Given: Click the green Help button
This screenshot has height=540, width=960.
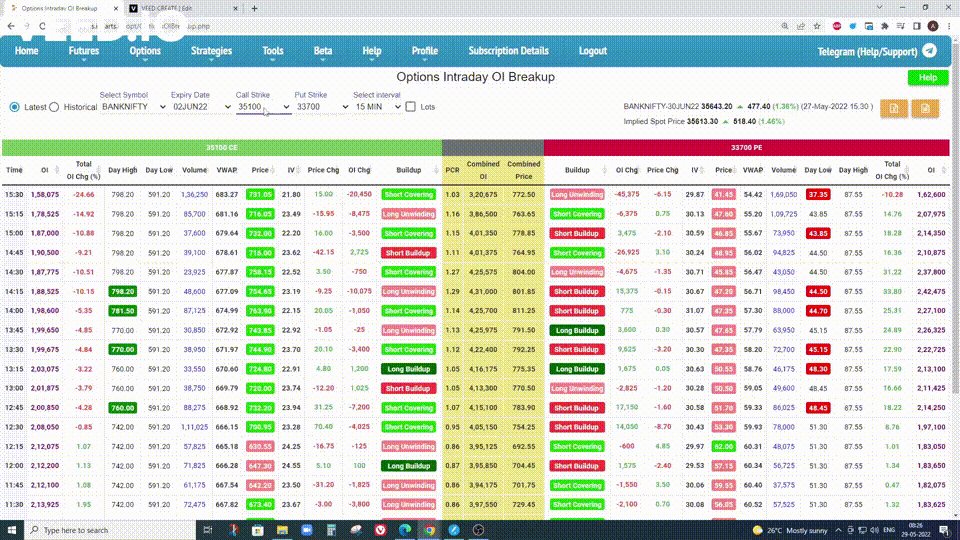Looking at the screenshot, I should point(928,78).
